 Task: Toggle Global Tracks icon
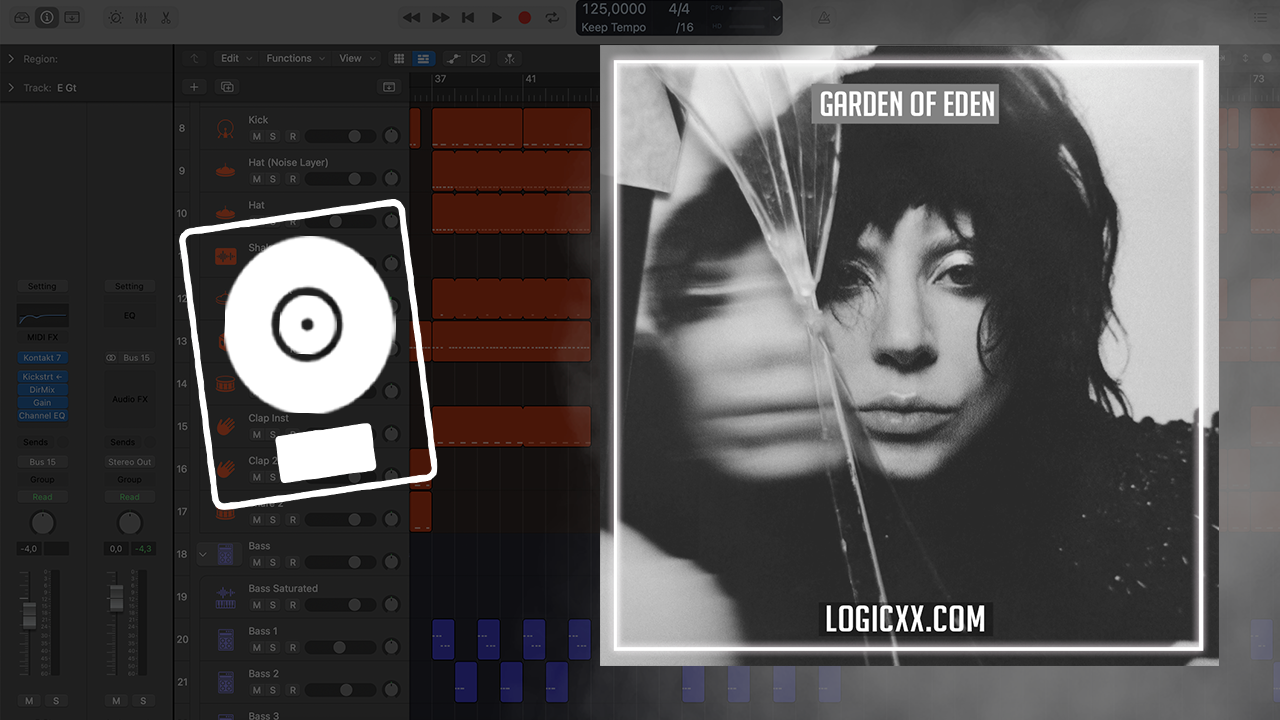(389, 87)
